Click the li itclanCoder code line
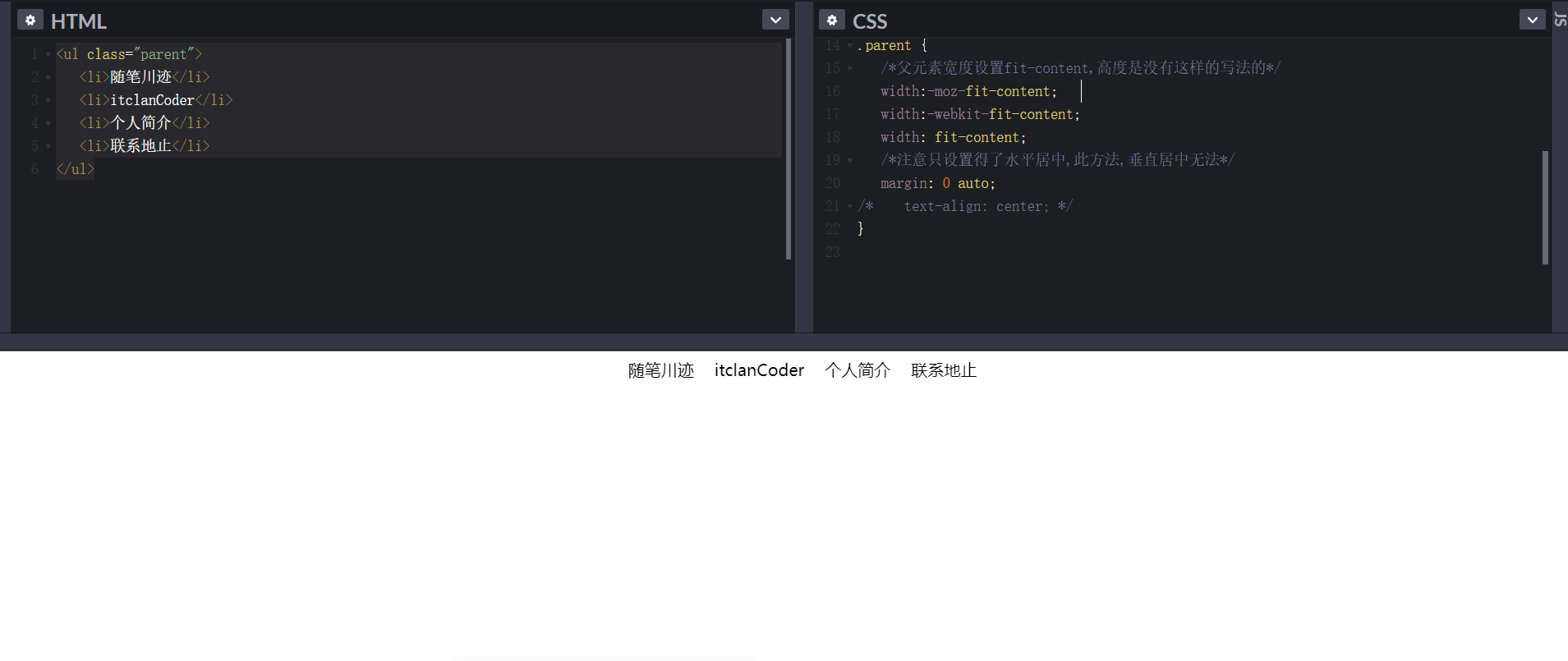1568x661 pixels. (x=156, y=100)
